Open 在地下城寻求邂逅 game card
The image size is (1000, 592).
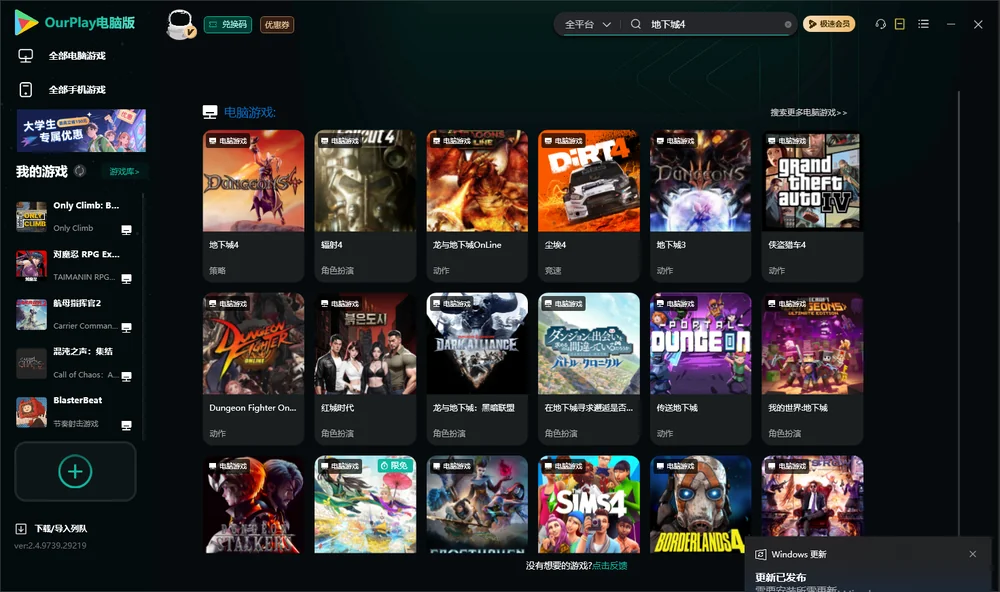[x=589, y=368]
